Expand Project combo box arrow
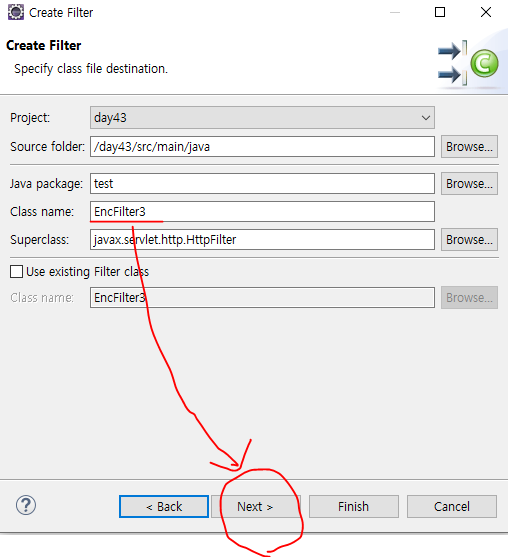The width and height of the screenshot is (508, 557). pyautogui.click(x=426, y=118)
